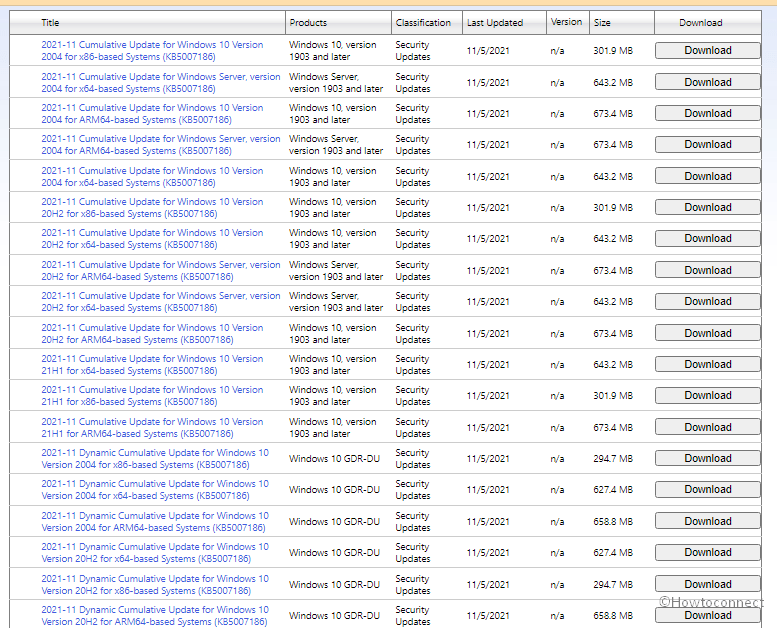Open Windows Server version 2004 ARM64 update link
This screenshot has width=777, height=628.
coord(160,145)
